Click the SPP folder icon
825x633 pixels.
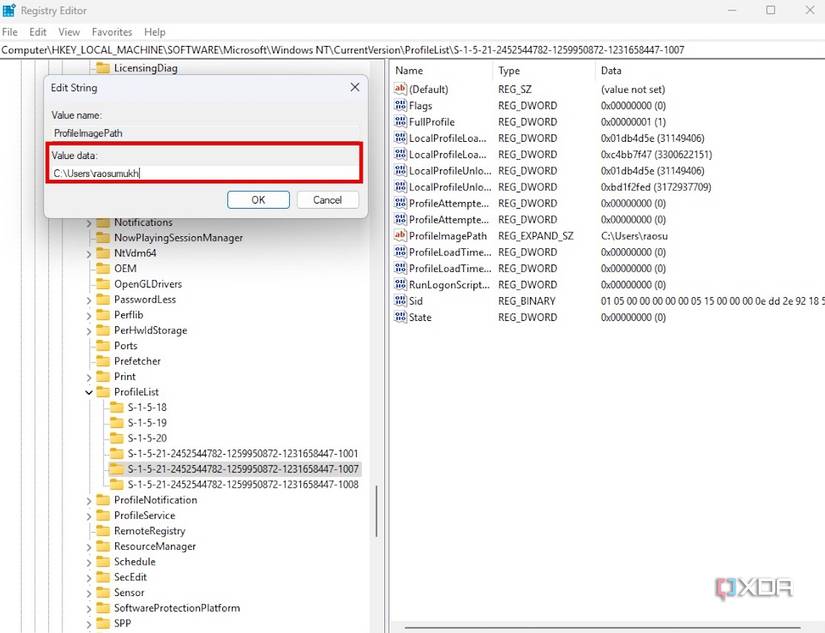point(103,623)
